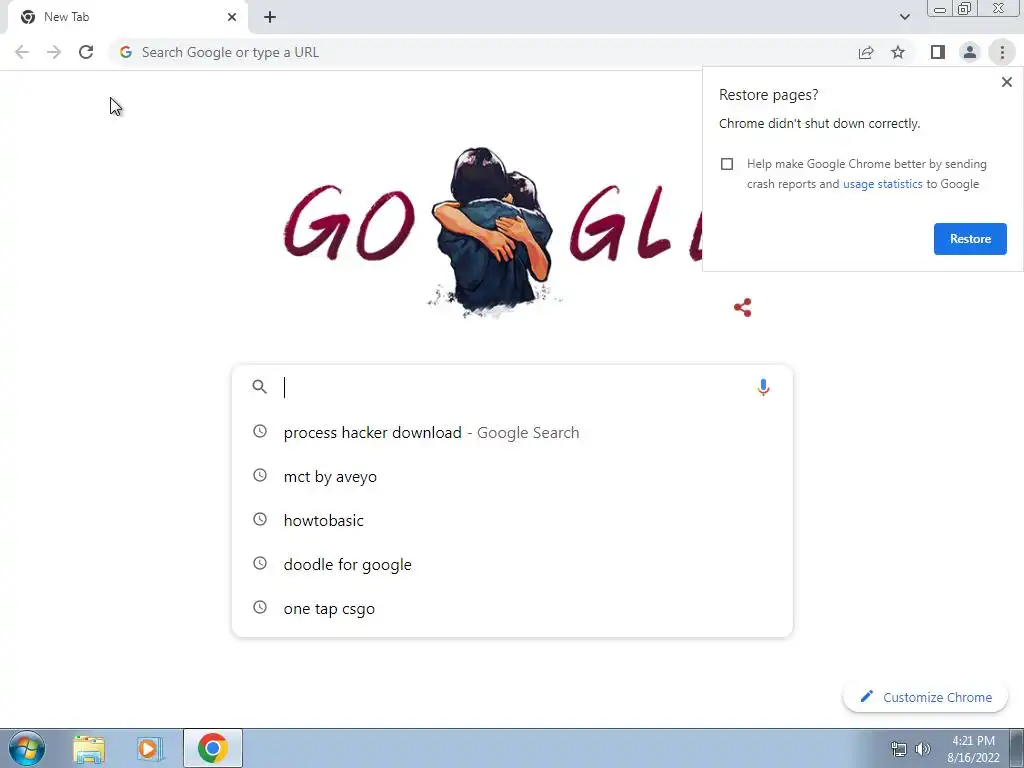
Task: Focus the address bar URL field
Action: (x=483, y=52)
